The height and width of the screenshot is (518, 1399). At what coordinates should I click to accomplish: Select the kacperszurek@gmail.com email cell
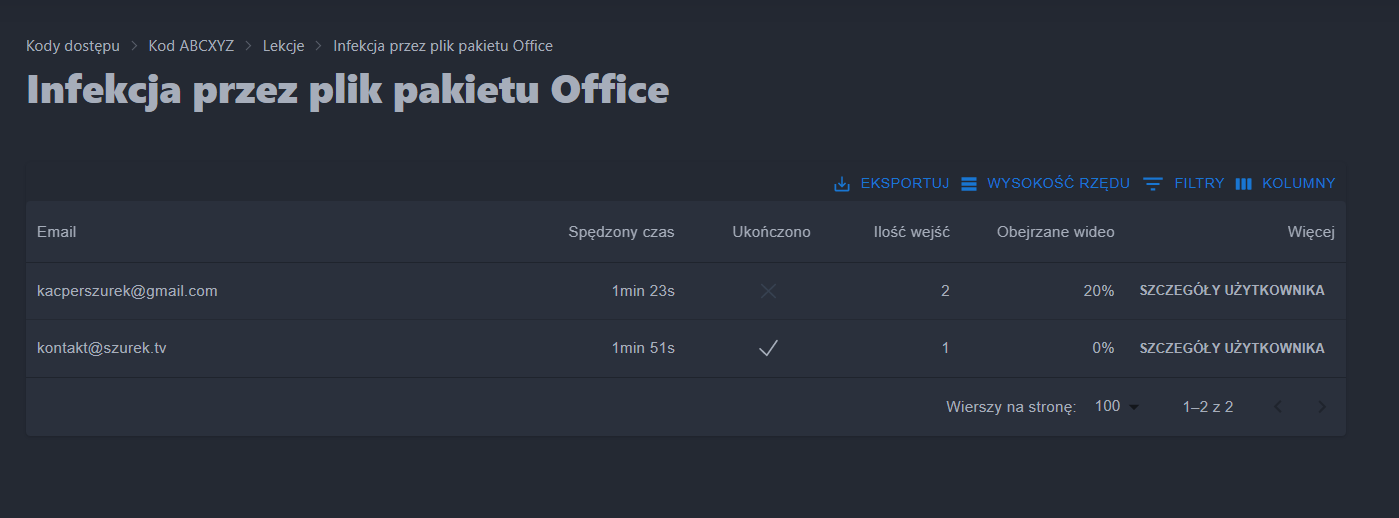coord(127,291)
